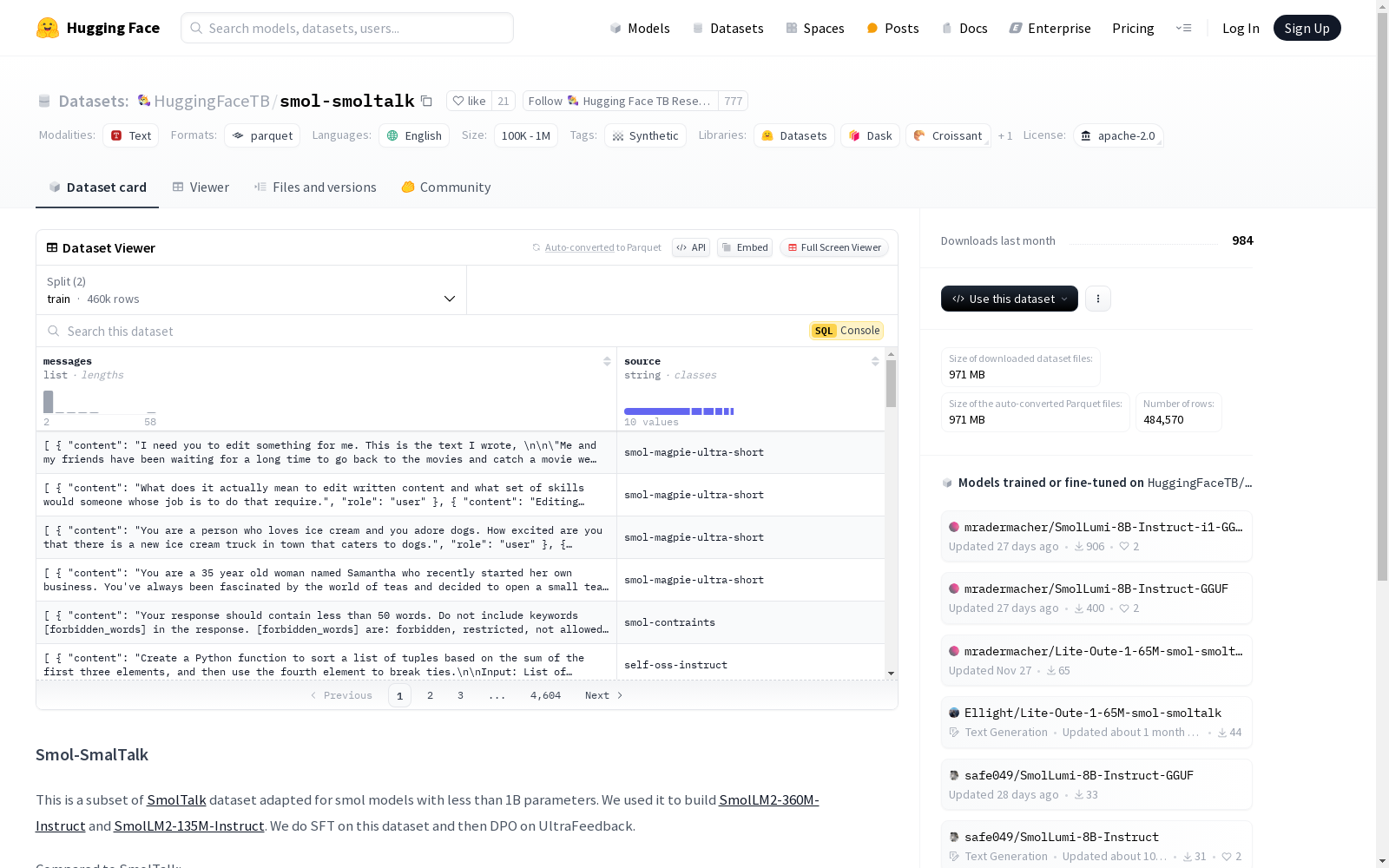This screenshot has width=1389, height=868.
Task: Click the Datasets breadcrumb icon
Action: [44, 102]
